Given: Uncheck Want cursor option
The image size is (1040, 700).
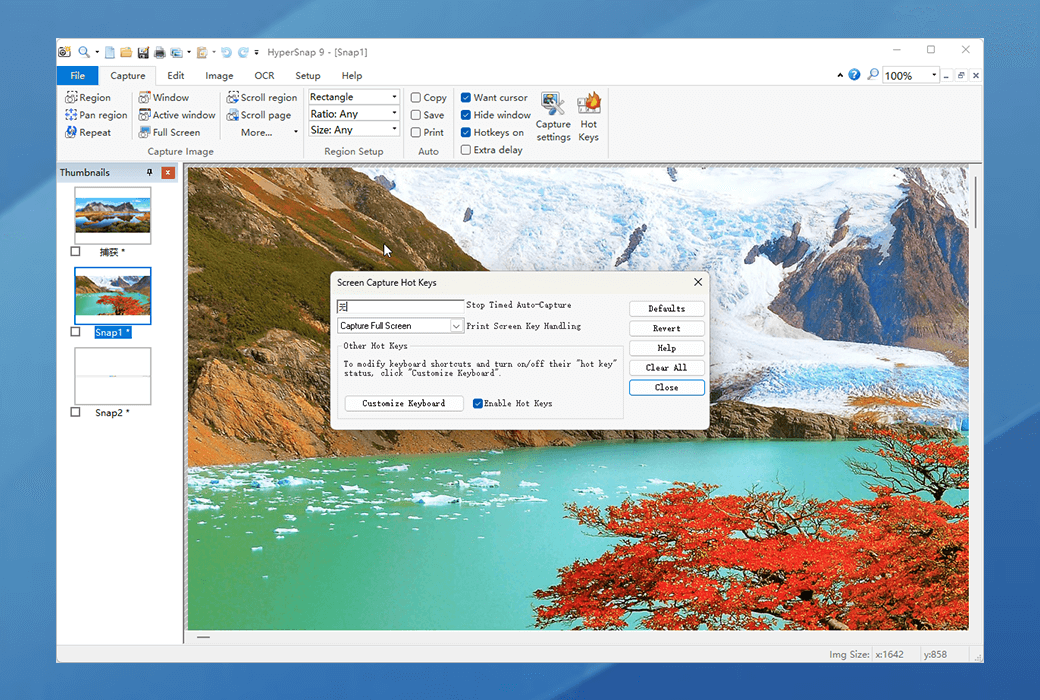Looking at the screenshot, I should point(466,98).
